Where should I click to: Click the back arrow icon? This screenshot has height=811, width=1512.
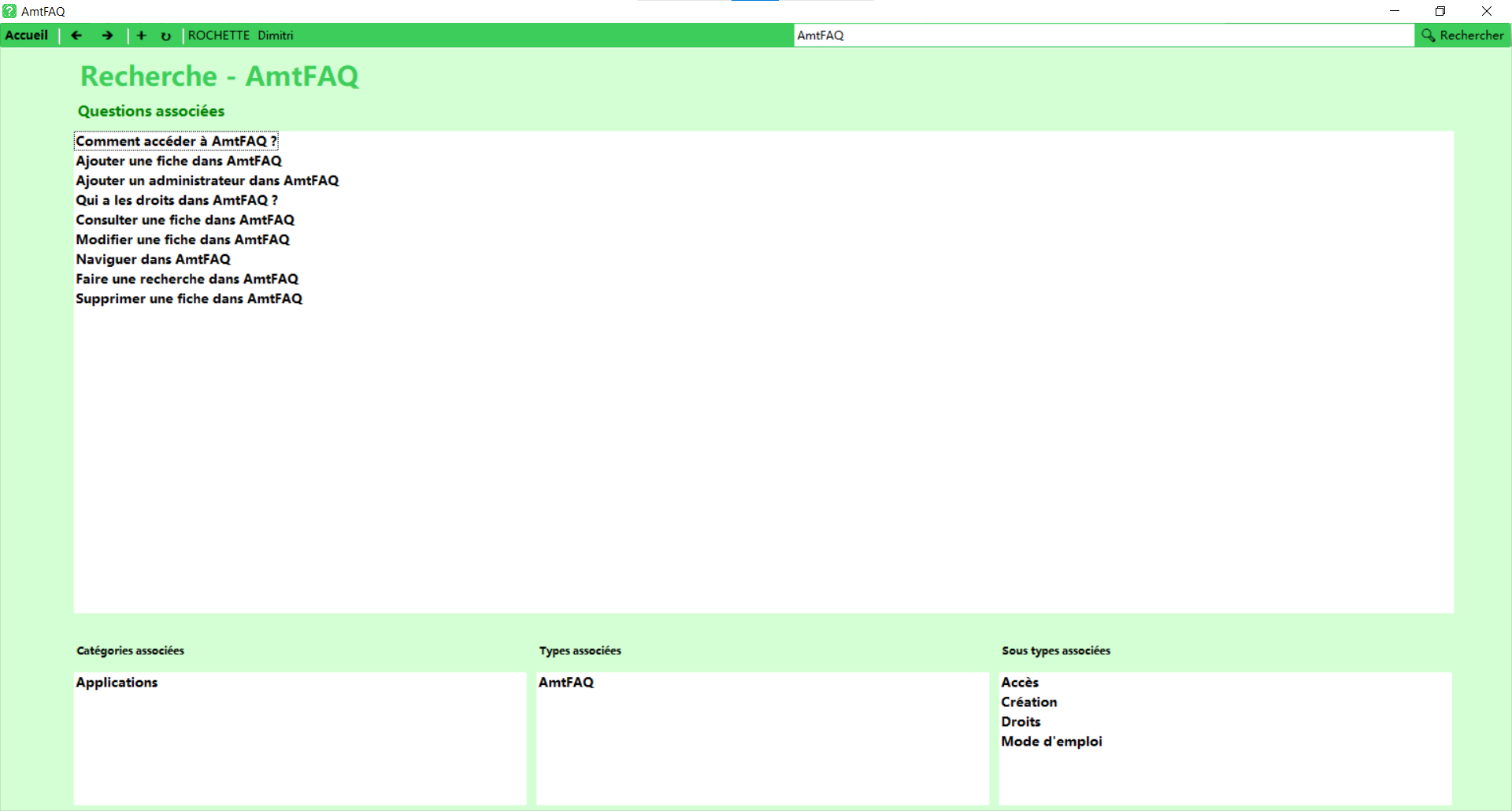(x=76, y=35)
